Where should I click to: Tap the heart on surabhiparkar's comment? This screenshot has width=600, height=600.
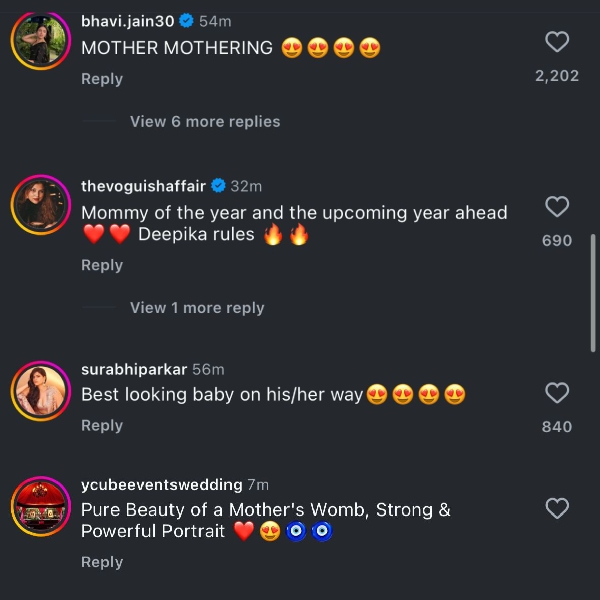coord(557,393)
